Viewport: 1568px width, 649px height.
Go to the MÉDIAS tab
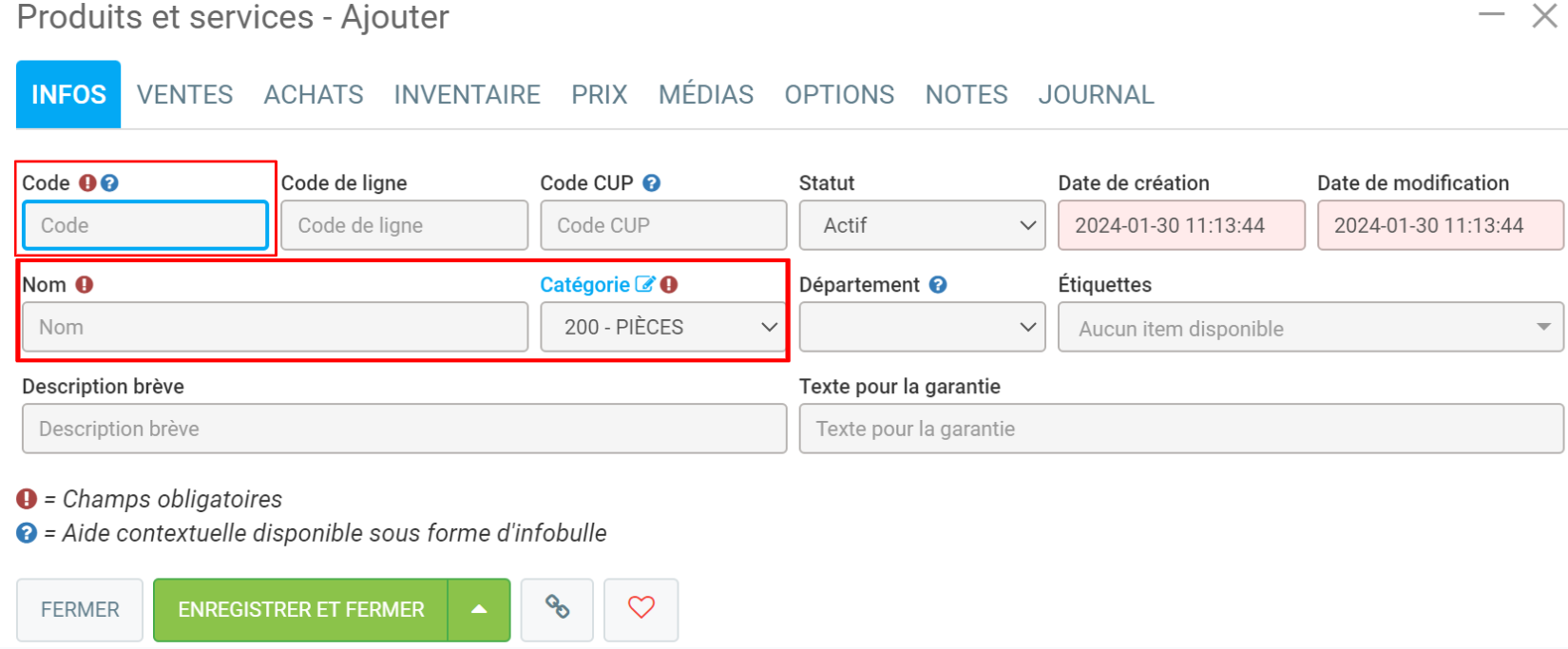point(705,95)
